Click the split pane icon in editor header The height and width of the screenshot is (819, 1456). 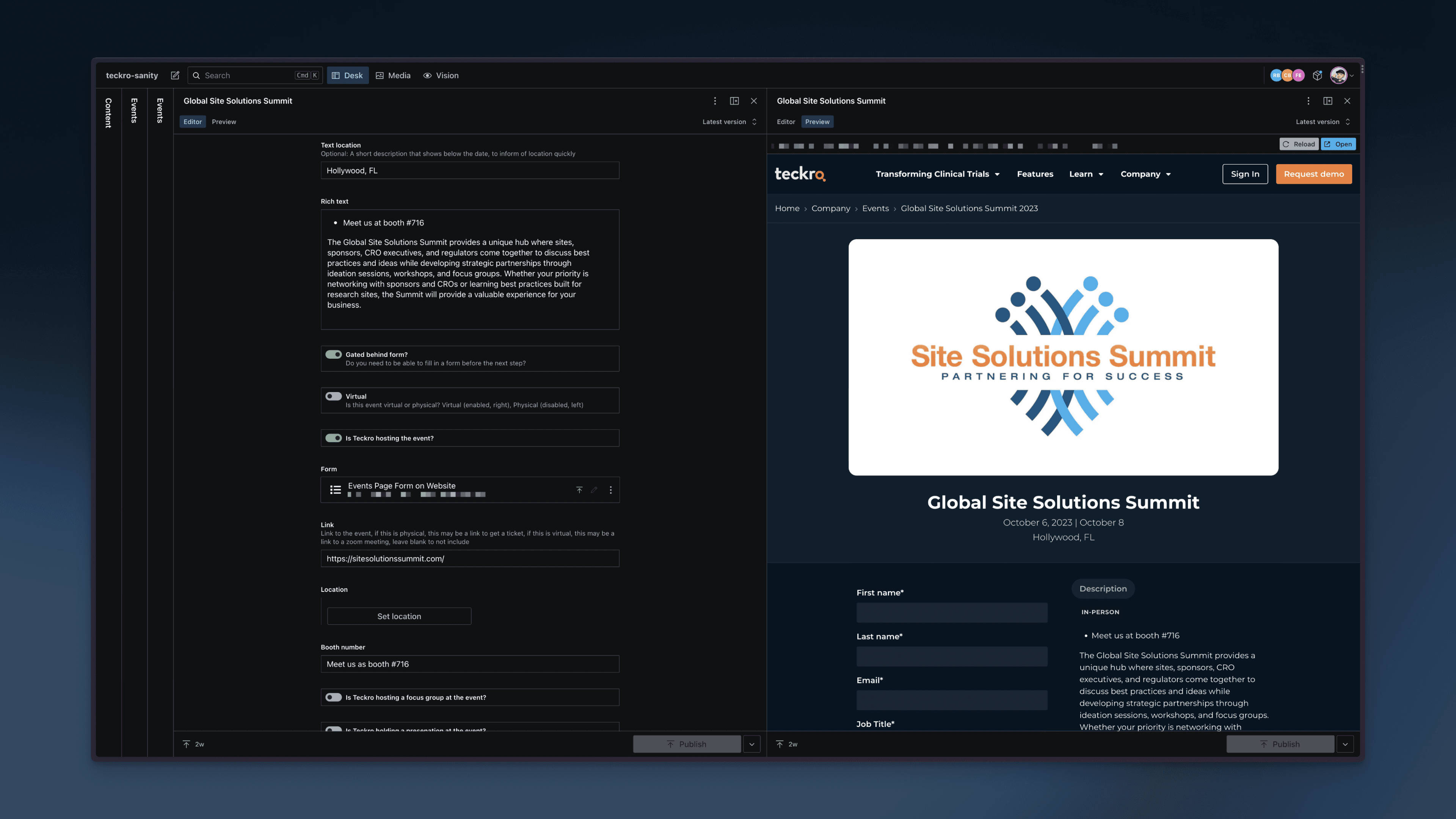(735, 100)
